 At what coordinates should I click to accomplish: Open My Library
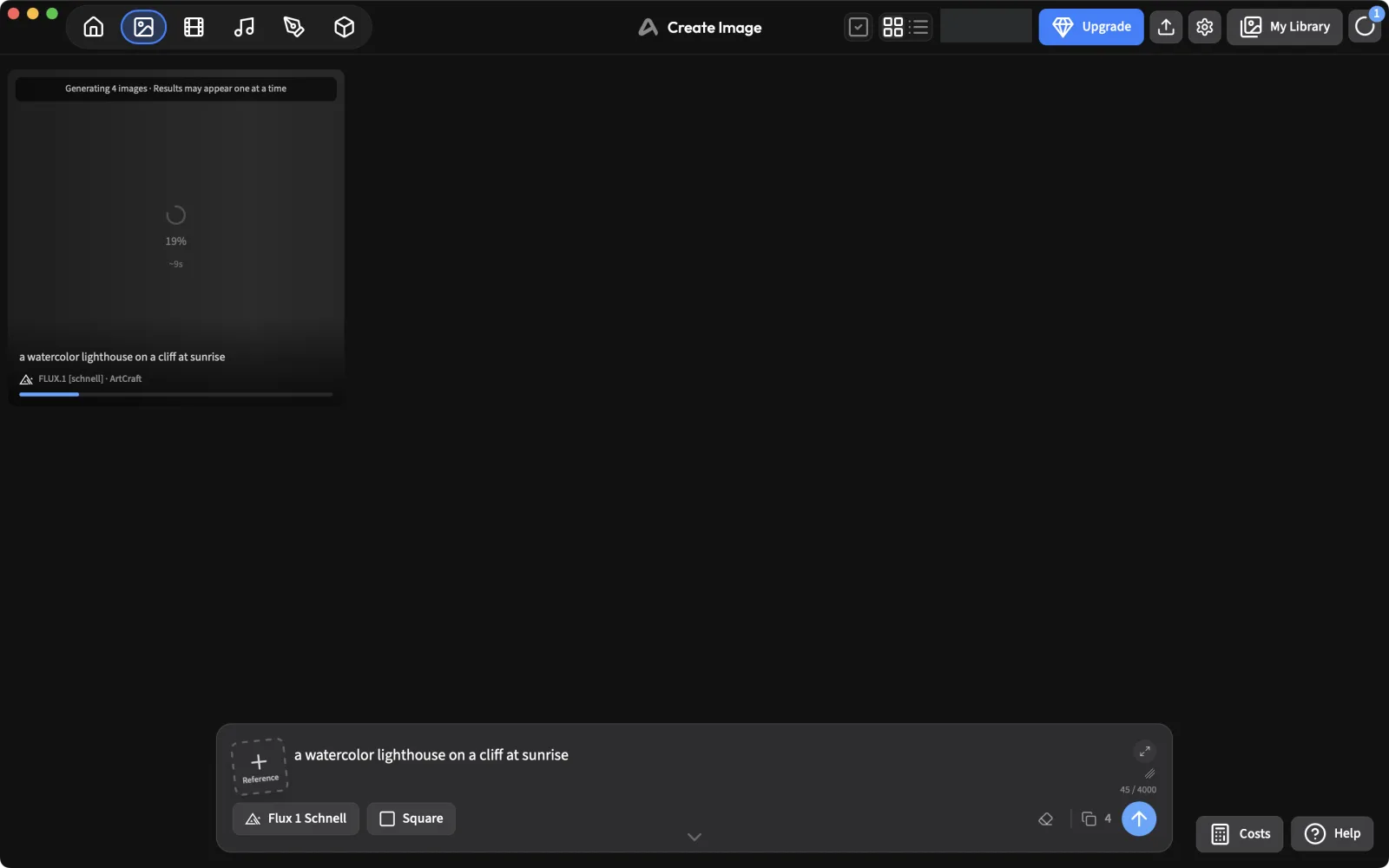(x=1285, y=27)
